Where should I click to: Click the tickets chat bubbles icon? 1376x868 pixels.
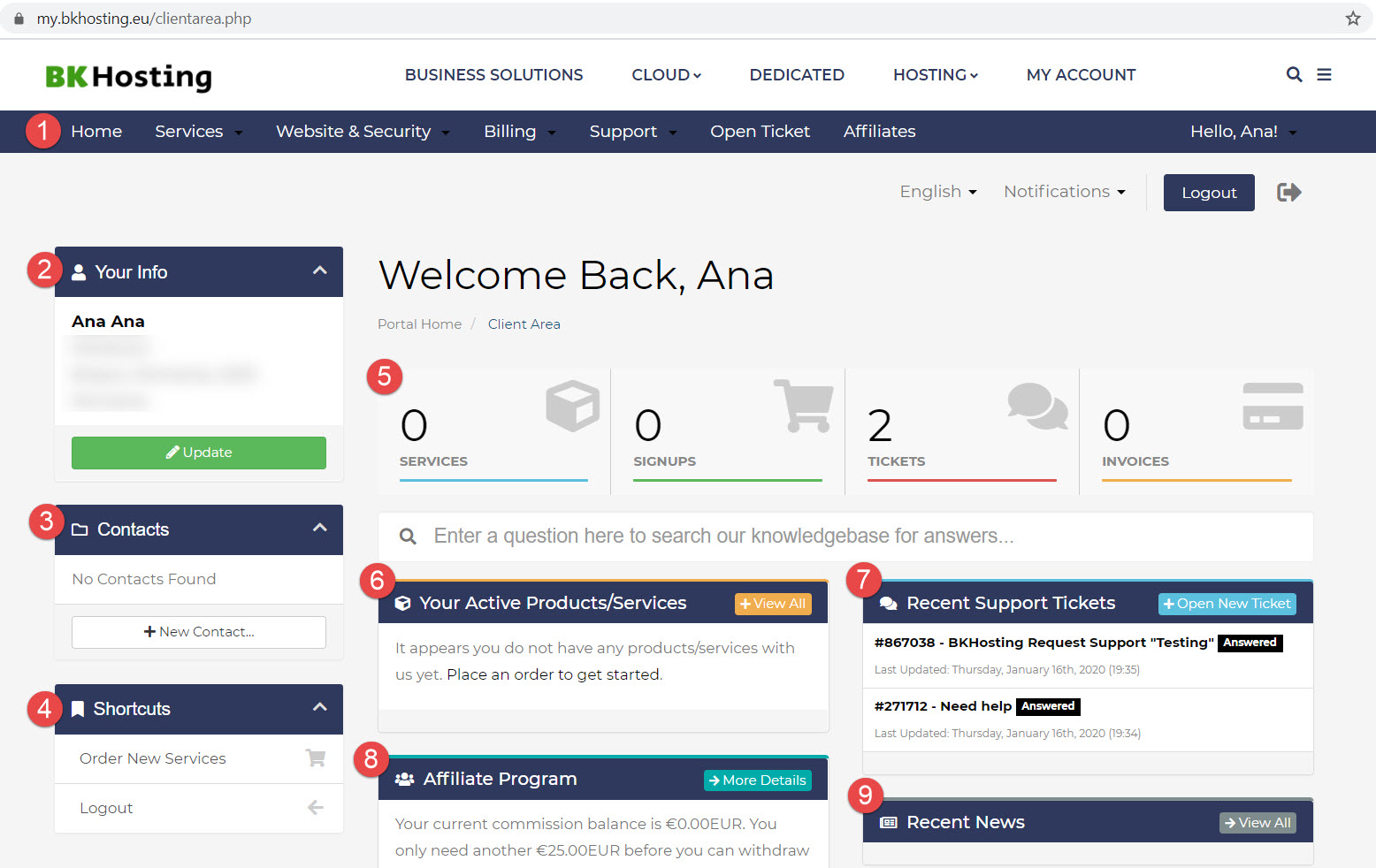pyautogui.click(x=1038, y=406)
